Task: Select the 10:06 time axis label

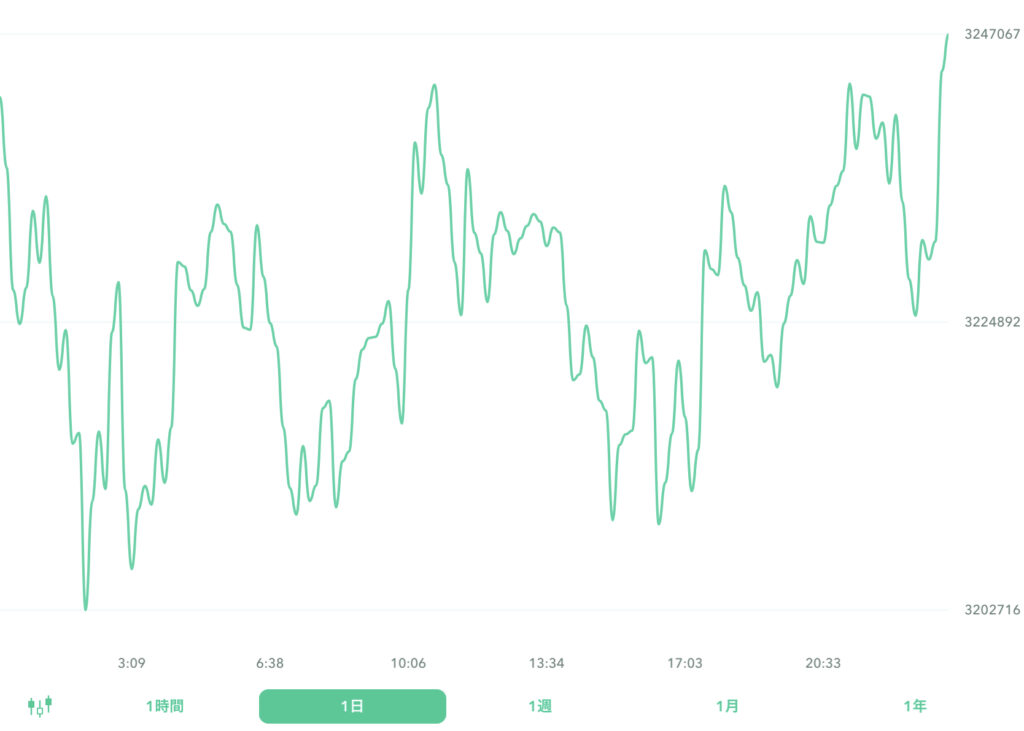Action: click(x=408, y=663)
